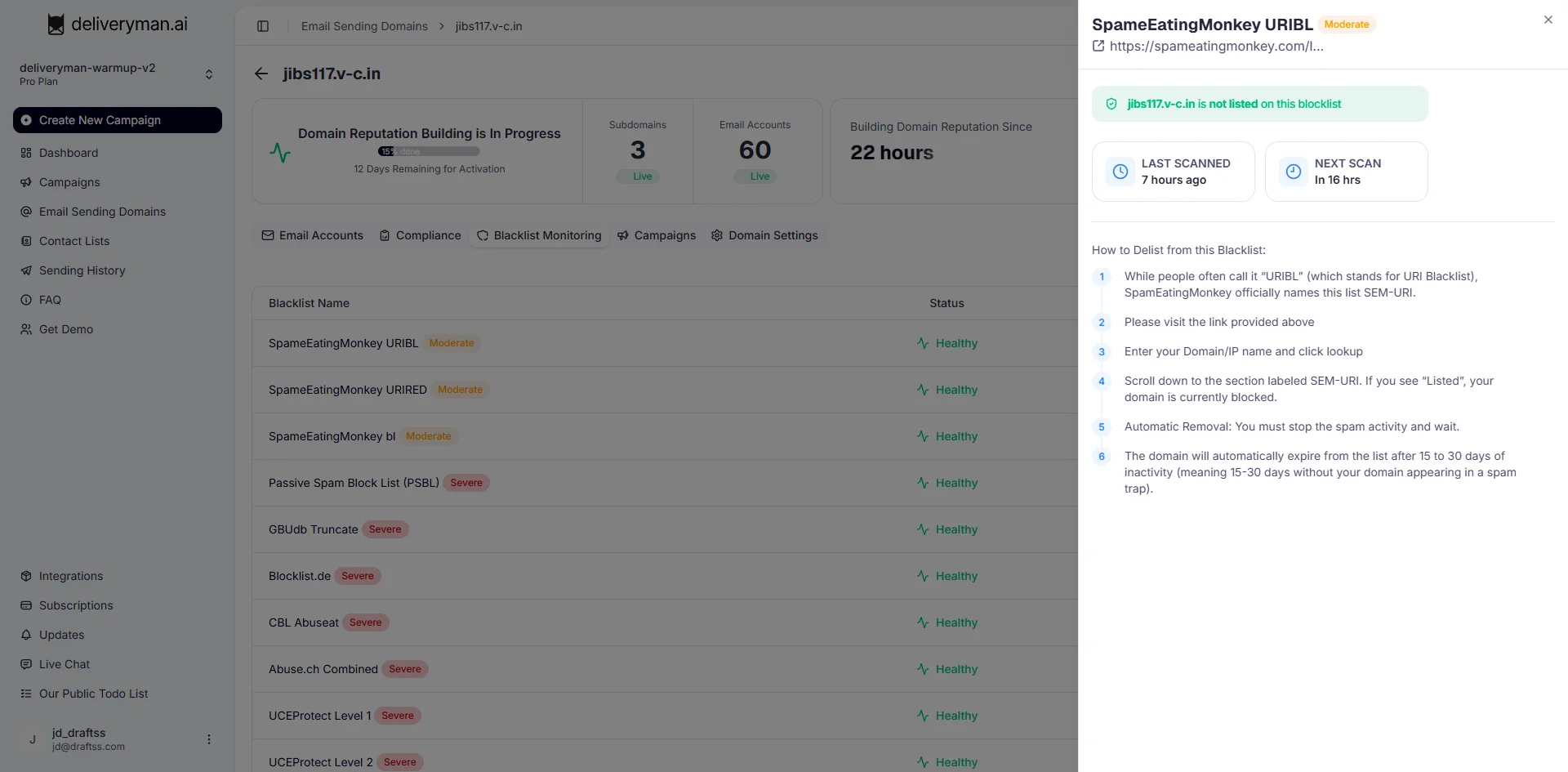
Task: Click Email Sending Domains breadcrumb link
Action: point(364,26)
